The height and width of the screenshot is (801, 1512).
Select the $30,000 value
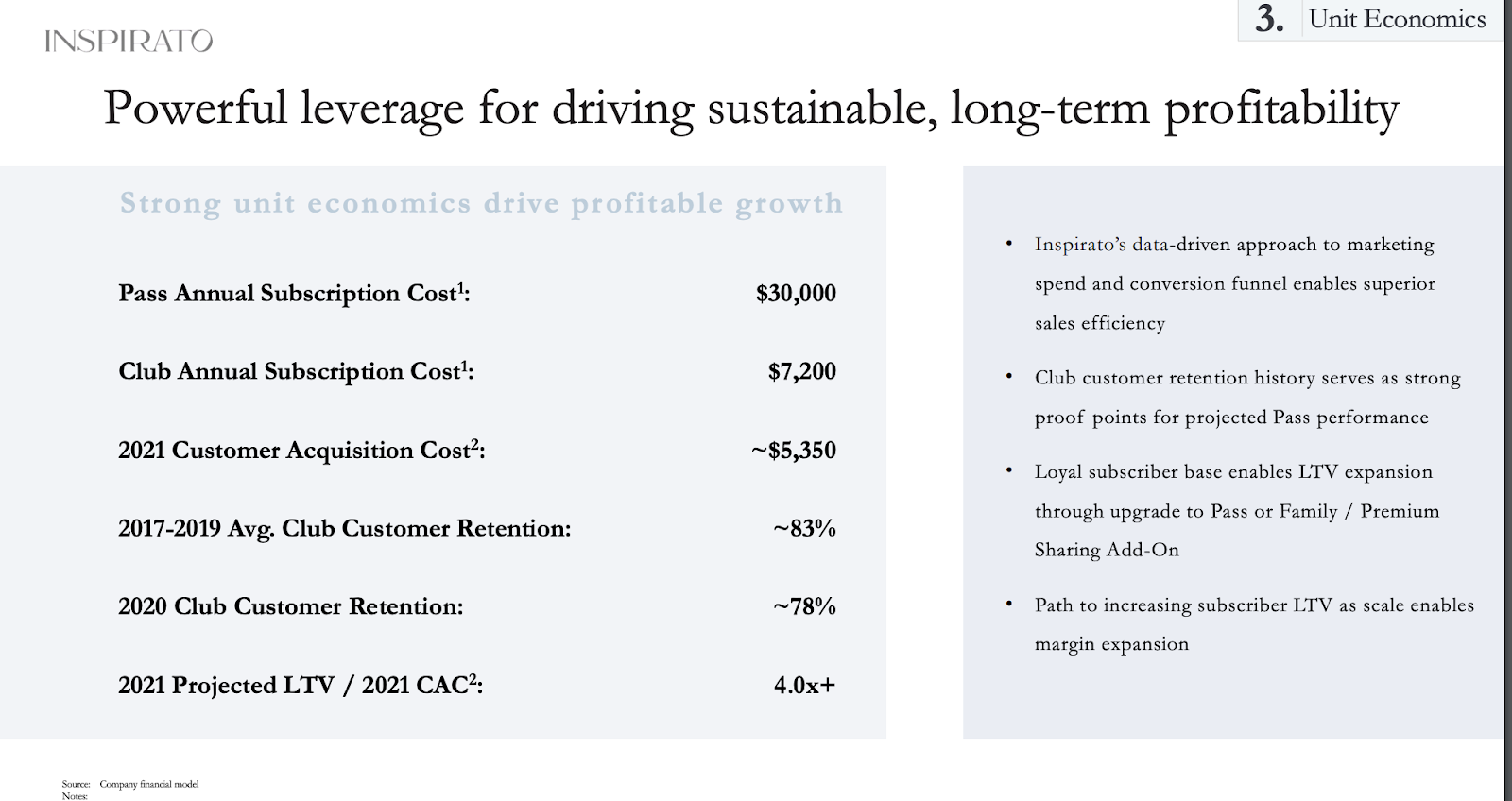tap(796, 293)
